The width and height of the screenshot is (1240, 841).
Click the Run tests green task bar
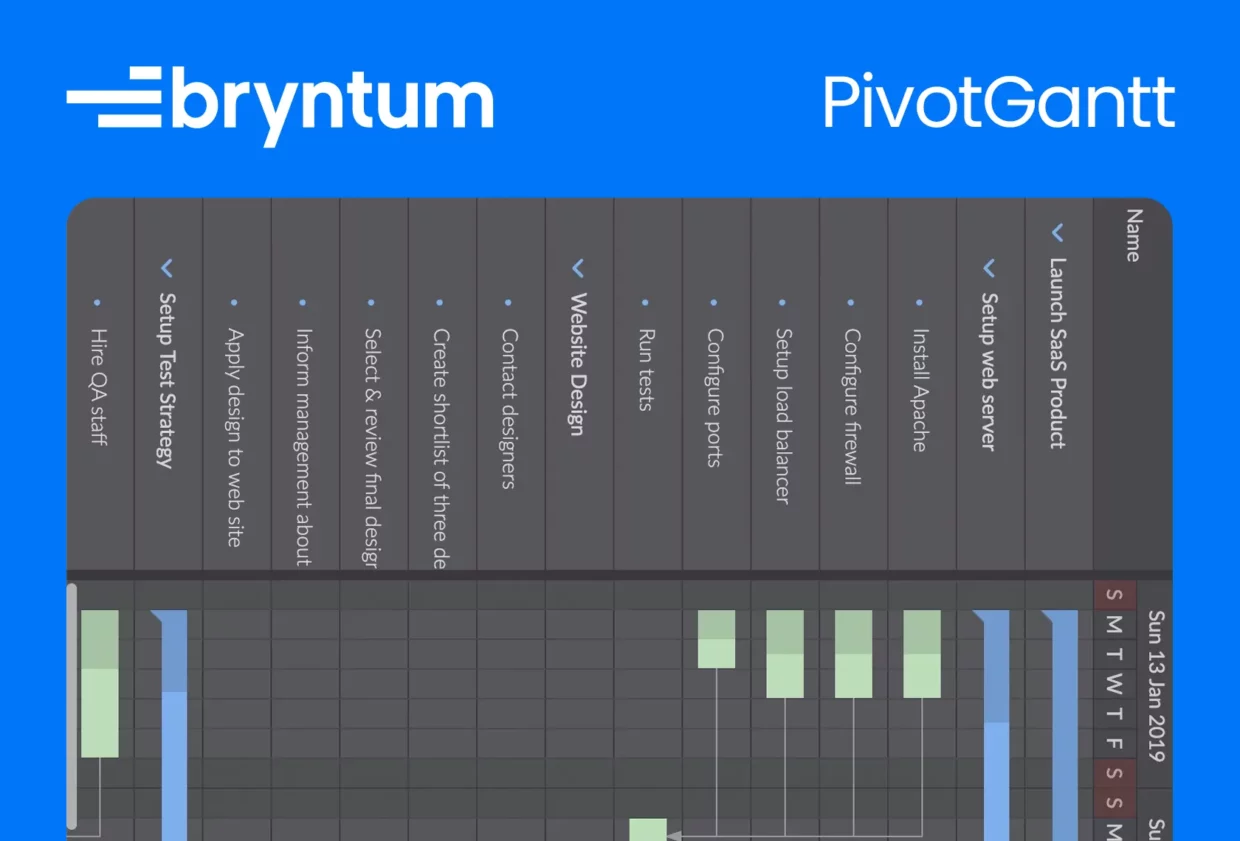(x=648, y=830)
